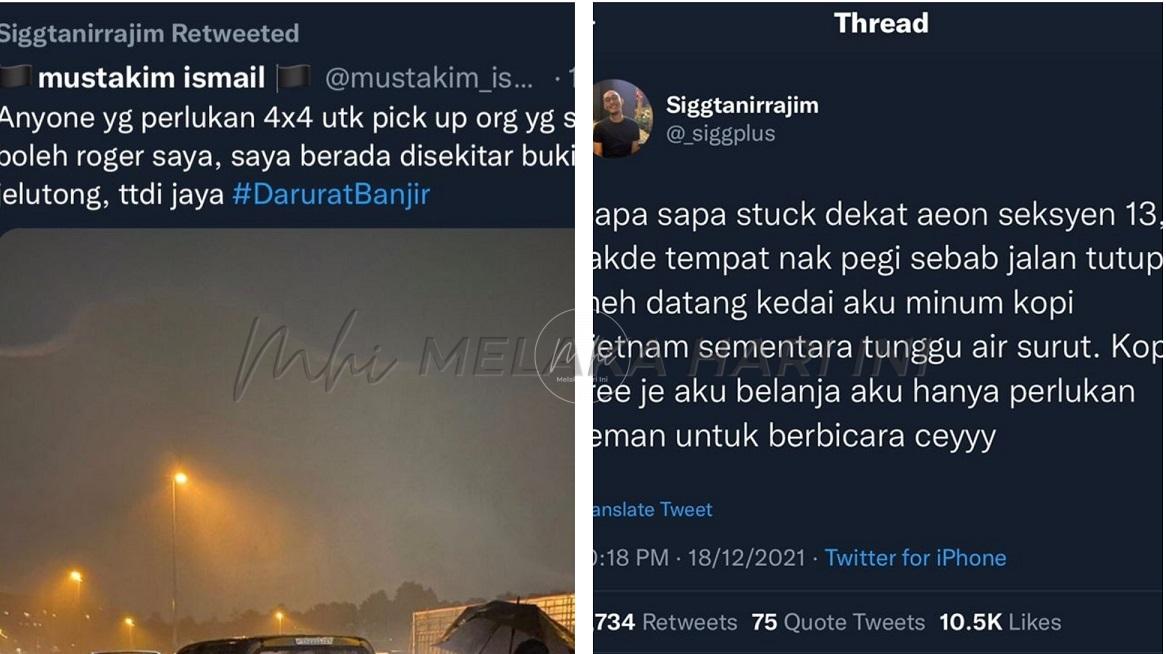Image resolution: width=1166 pixels, height=654 pixels.
Task: Click the tweet text about kopi Vietnam
Action: (x=878, y=325)
